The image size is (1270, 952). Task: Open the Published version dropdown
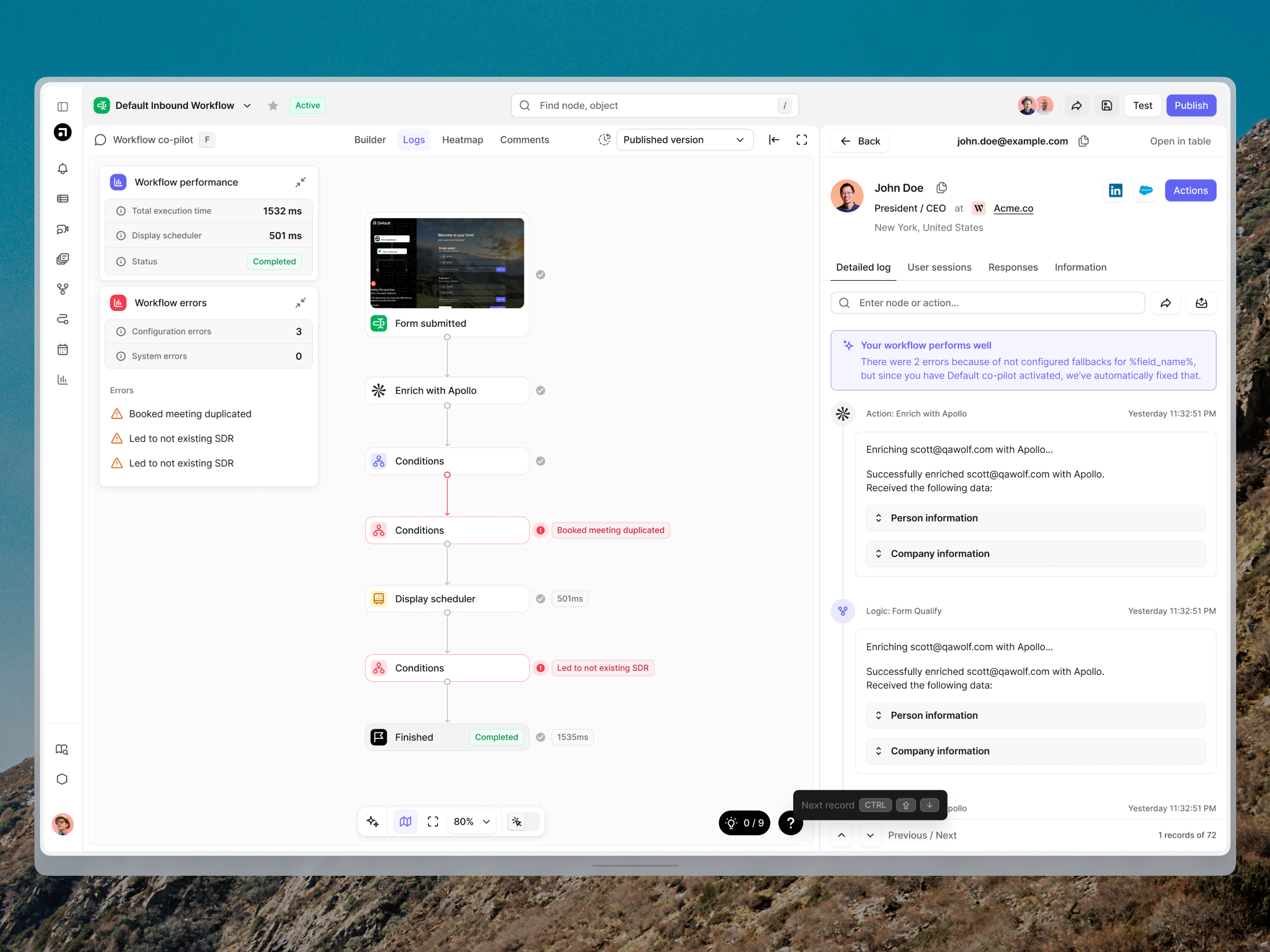(684, 140)
